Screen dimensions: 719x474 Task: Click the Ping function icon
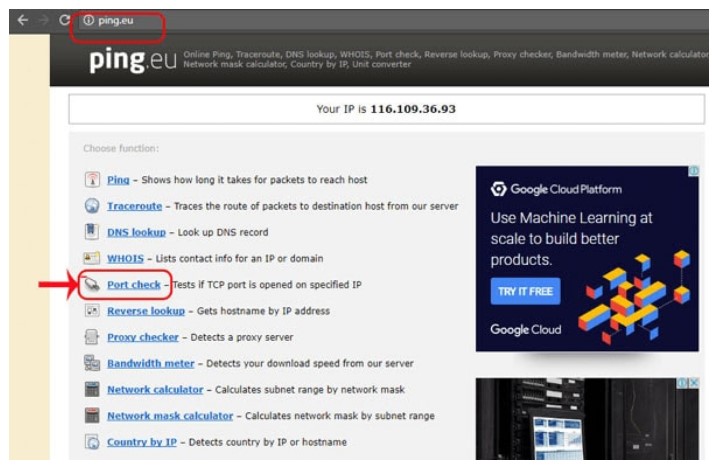pos(91,180)
